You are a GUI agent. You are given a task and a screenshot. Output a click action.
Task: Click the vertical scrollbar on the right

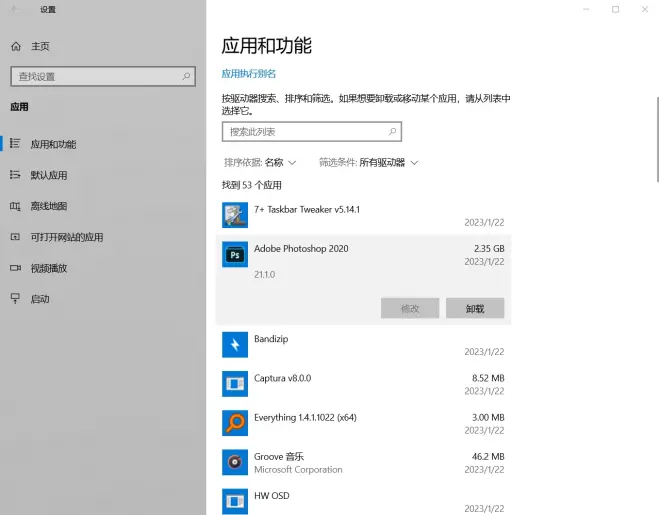(657, 139)
